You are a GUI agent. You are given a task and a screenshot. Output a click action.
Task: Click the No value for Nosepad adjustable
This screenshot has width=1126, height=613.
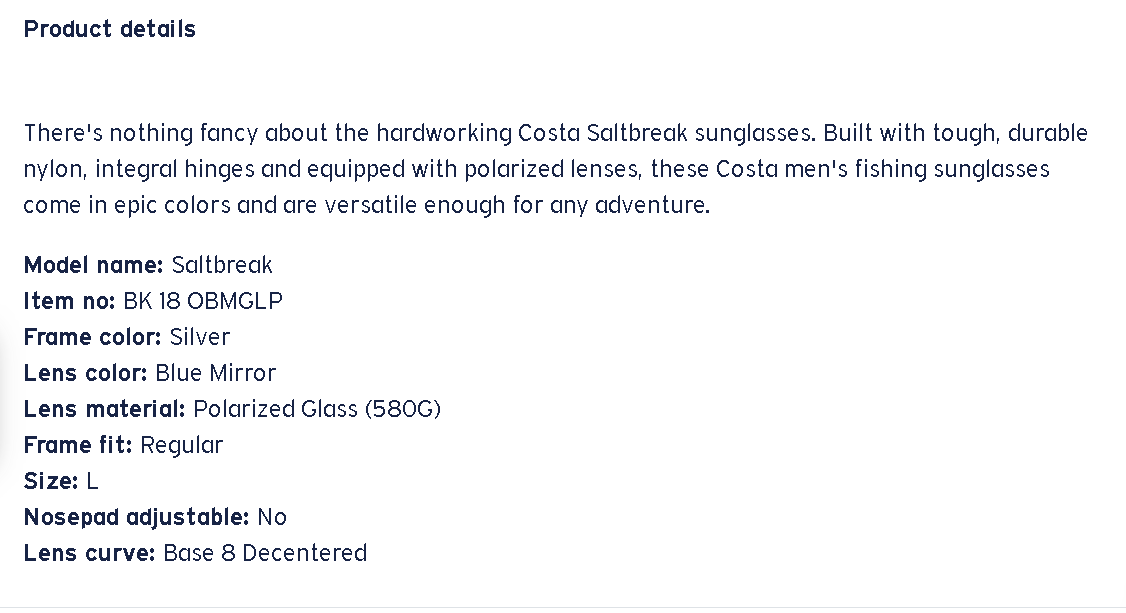(272, 517)
